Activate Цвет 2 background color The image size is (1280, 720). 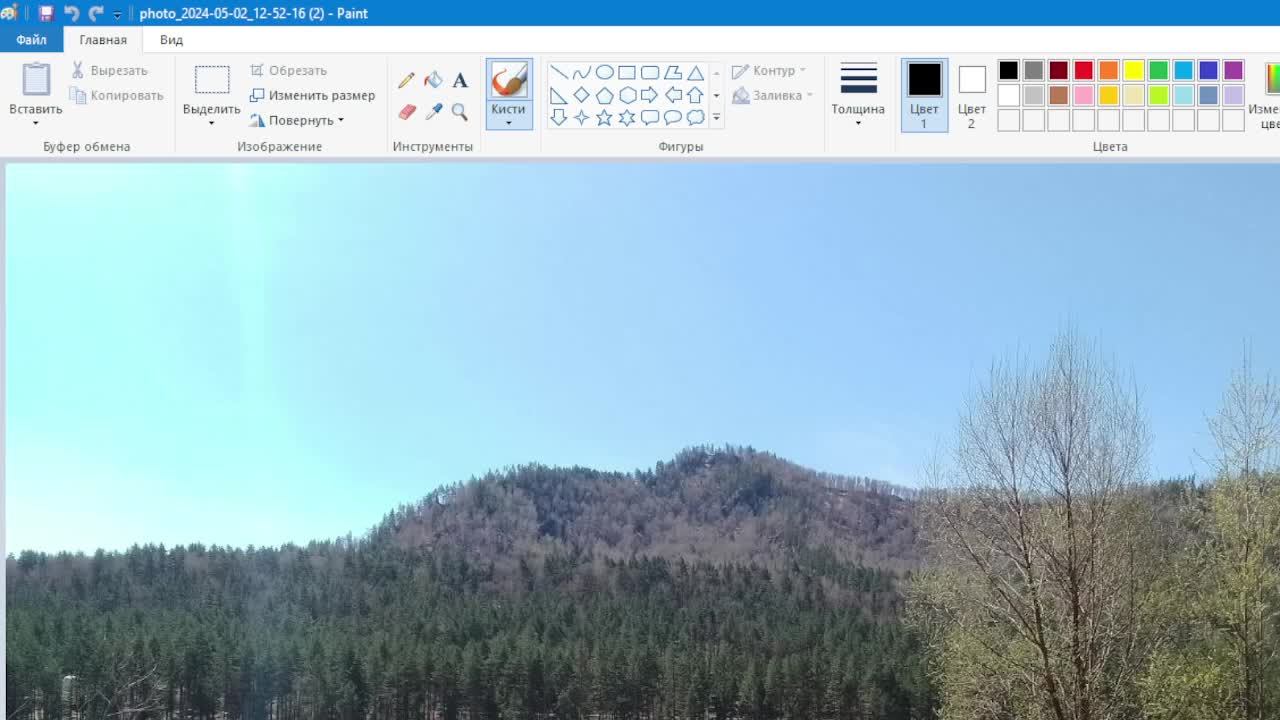pyautogui.click(x=971, y=95)
